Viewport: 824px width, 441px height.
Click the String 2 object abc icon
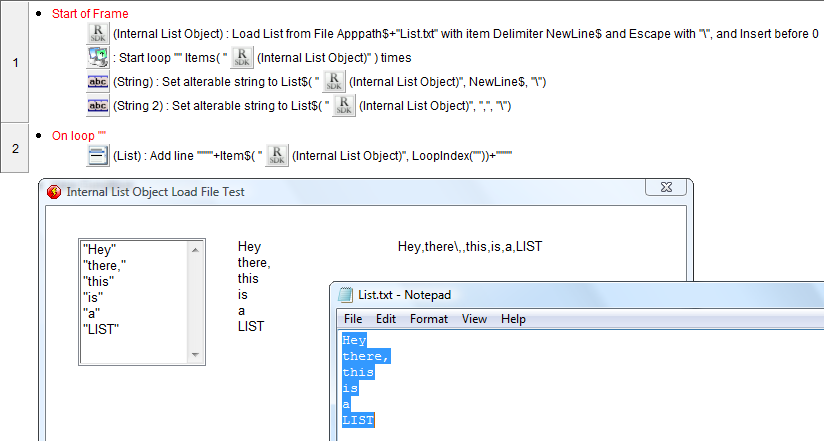point(98,106)
